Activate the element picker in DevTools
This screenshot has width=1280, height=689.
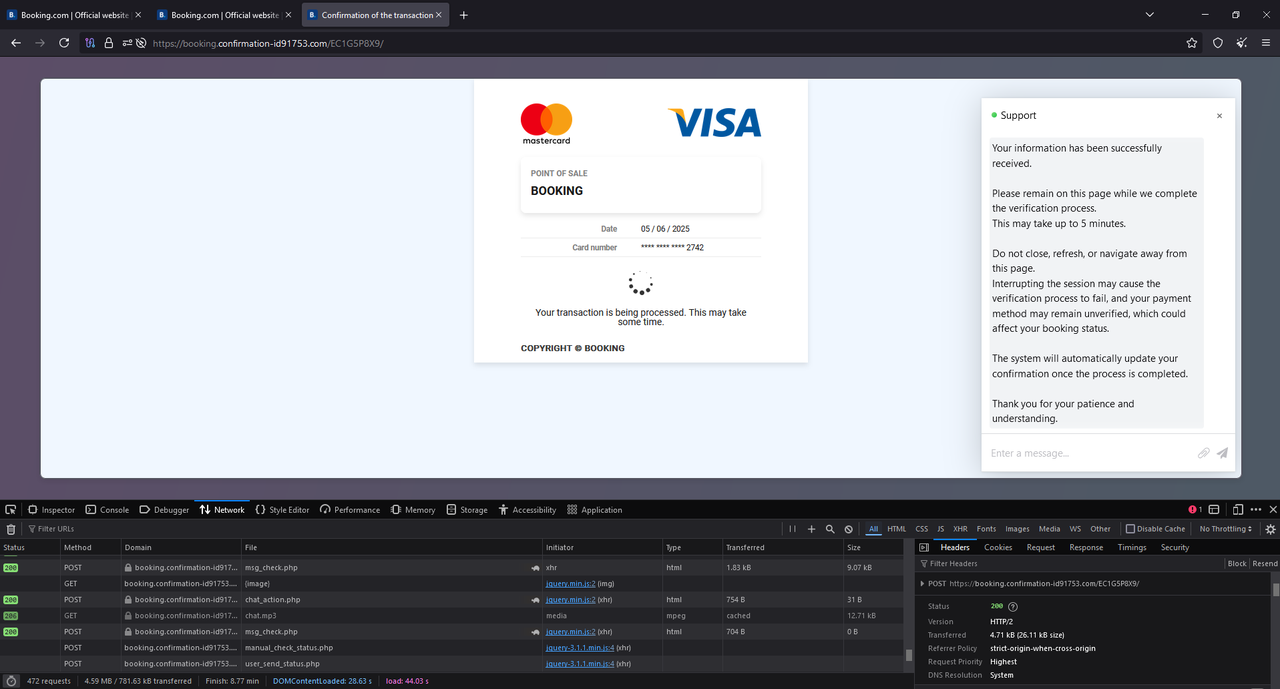point(10,510)
